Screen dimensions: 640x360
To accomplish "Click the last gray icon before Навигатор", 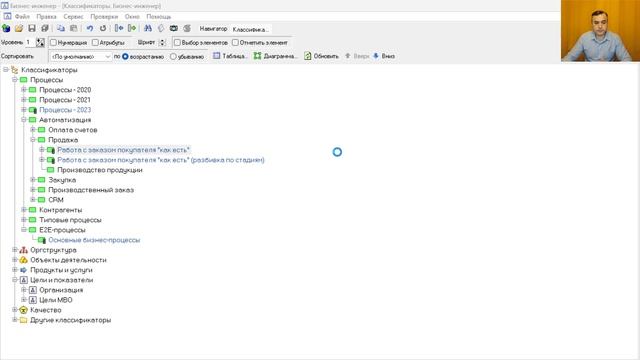I will 187,29.
